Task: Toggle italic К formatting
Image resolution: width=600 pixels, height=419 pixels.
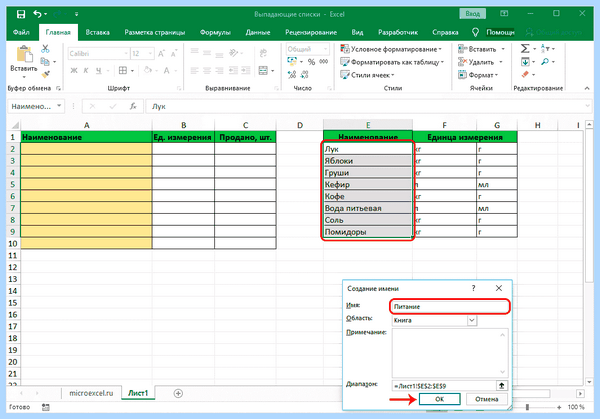Action: 86,70
